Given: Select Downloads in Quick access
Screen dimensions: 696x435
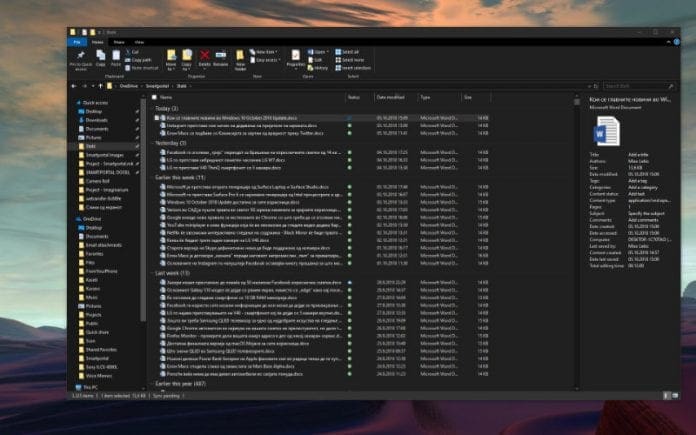Looking at the screenshot, I should tap(96, 120).
